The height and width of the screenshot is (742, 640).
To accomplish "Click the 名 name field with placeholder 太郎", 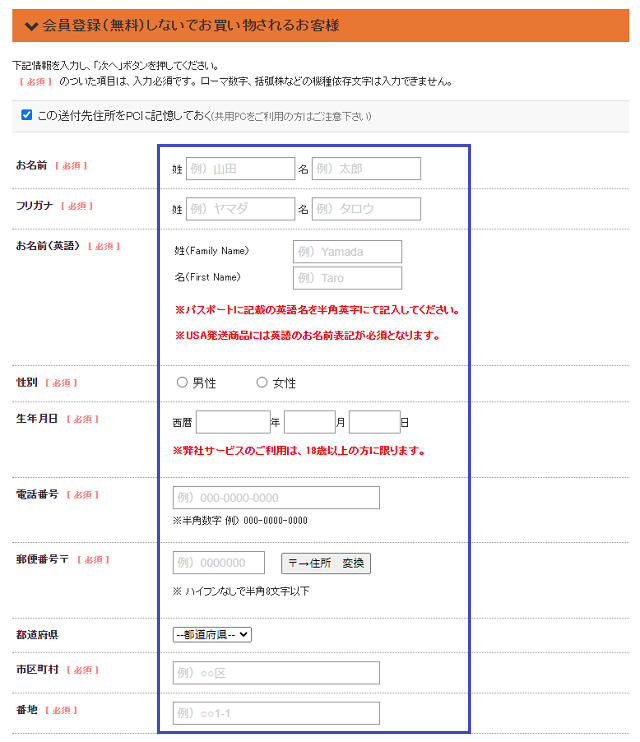I will [x=366, y=169].
